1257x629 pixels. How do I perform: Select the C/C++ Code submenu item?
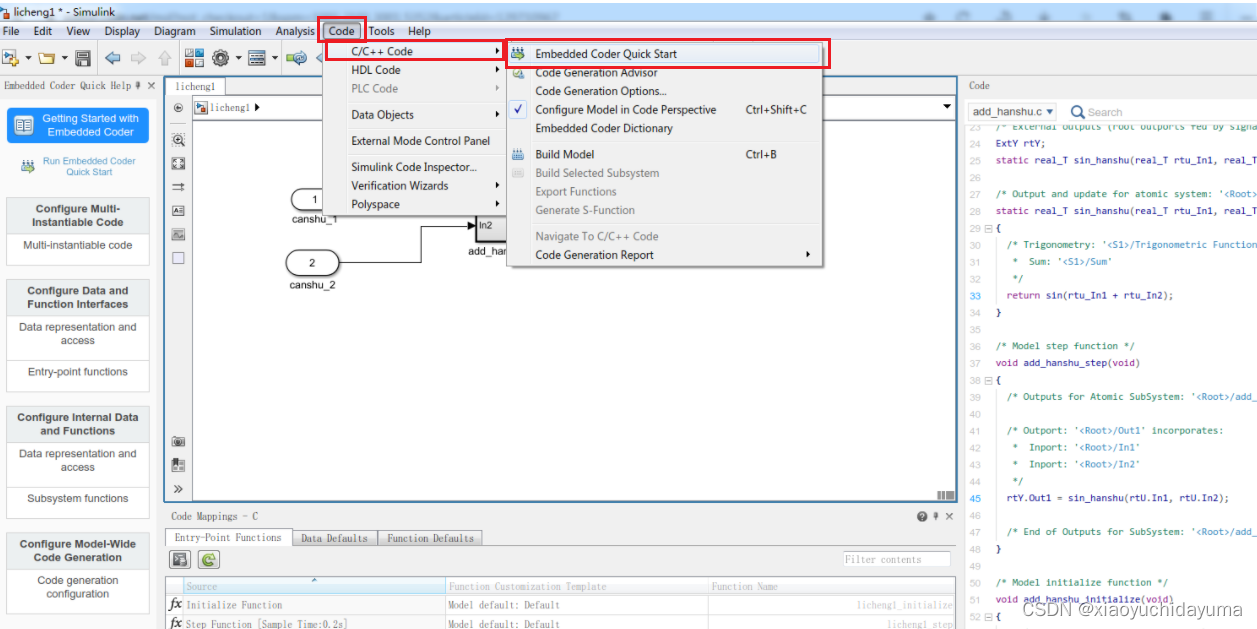(x=416, y=51)
